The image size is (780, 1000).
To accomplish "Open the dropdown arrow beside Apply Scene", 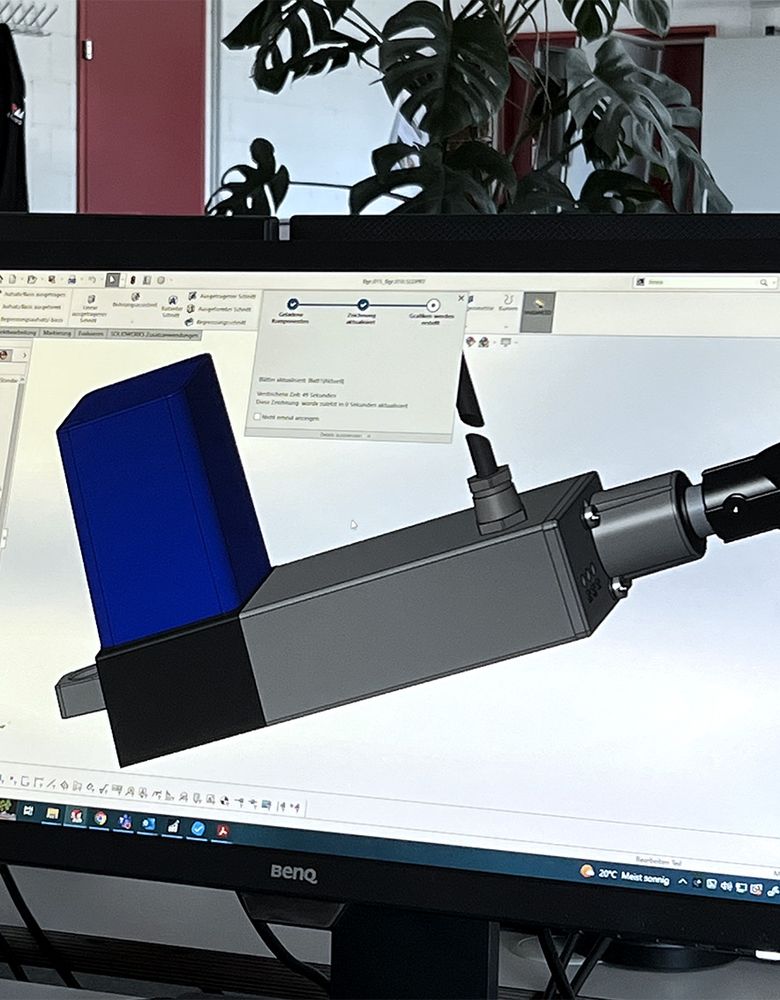I will [494, 342].
